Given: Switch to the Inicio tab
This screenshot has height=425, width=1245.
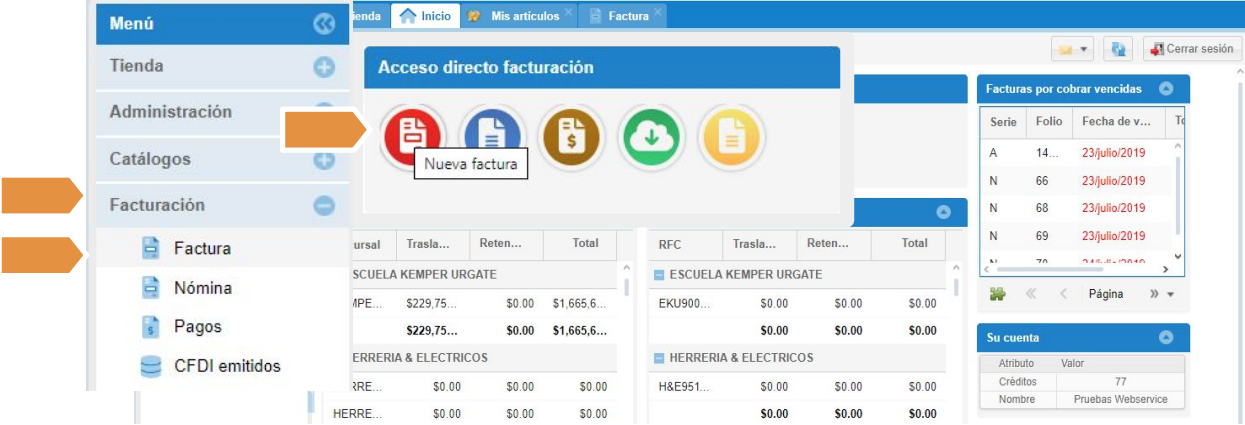Looking at the screenshot, I should tap(426, 16).
